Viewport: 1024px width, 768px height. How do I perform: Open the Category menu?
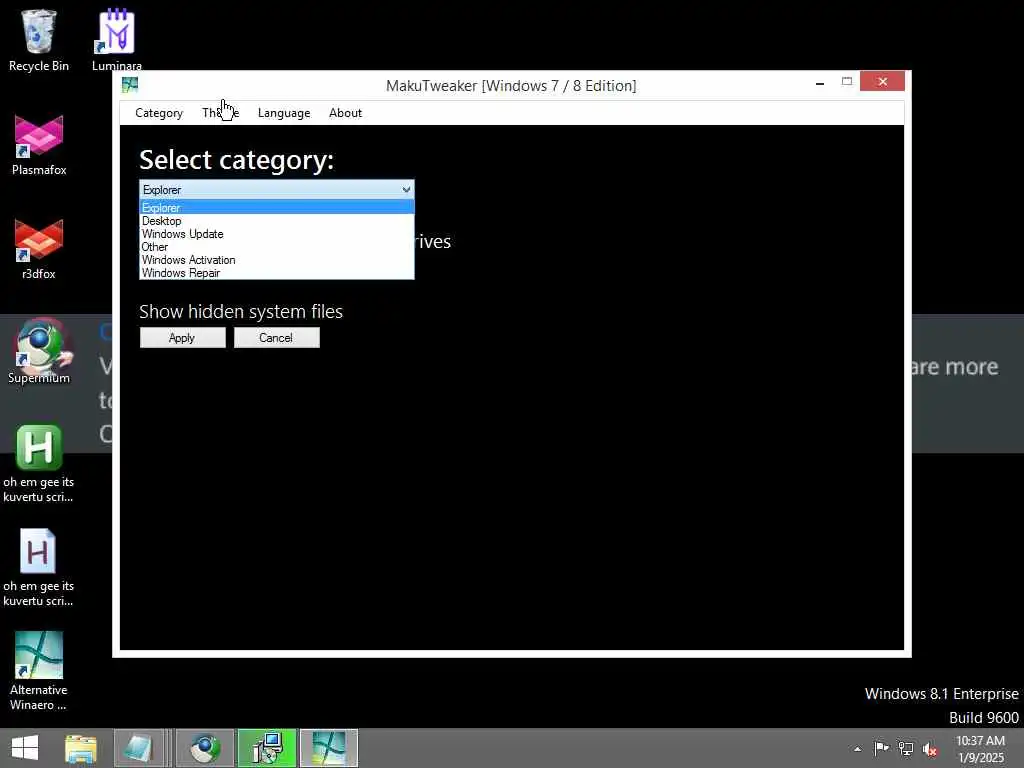[x=159, y=113]
